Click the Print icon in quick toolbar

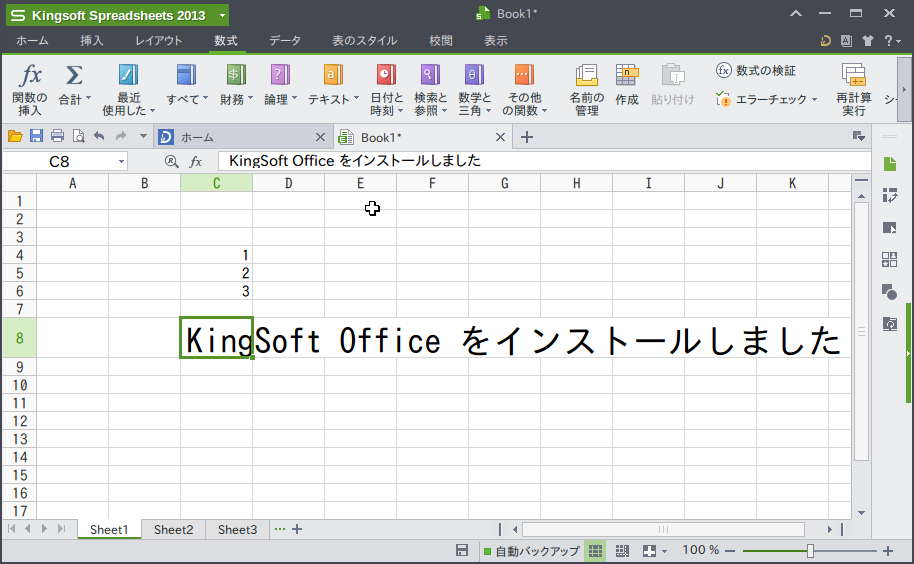click(57, 136)
